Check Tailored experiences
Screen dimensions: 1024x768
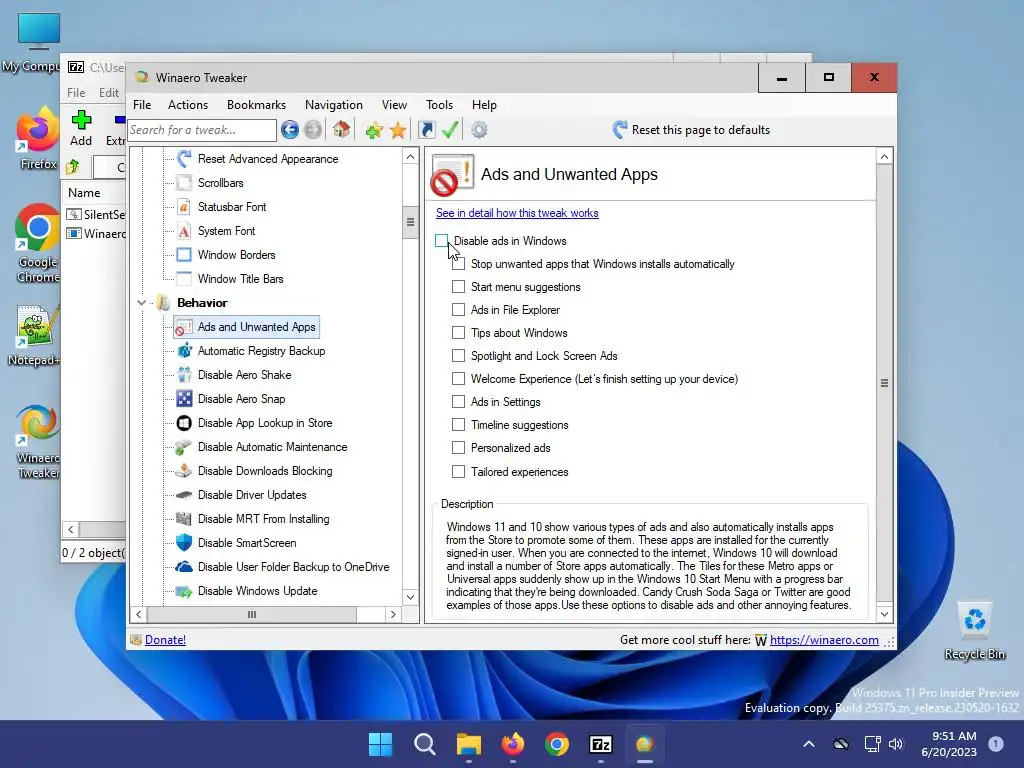(x=458, y=472)
